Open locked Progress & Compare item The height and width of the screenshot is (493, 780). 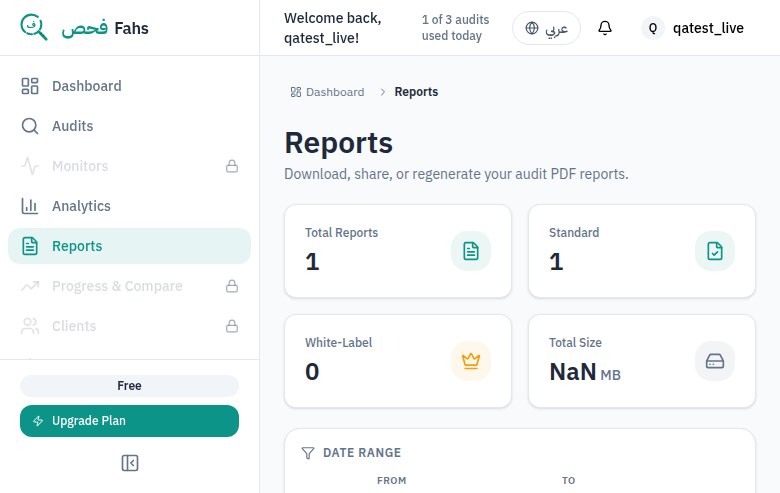129,286
